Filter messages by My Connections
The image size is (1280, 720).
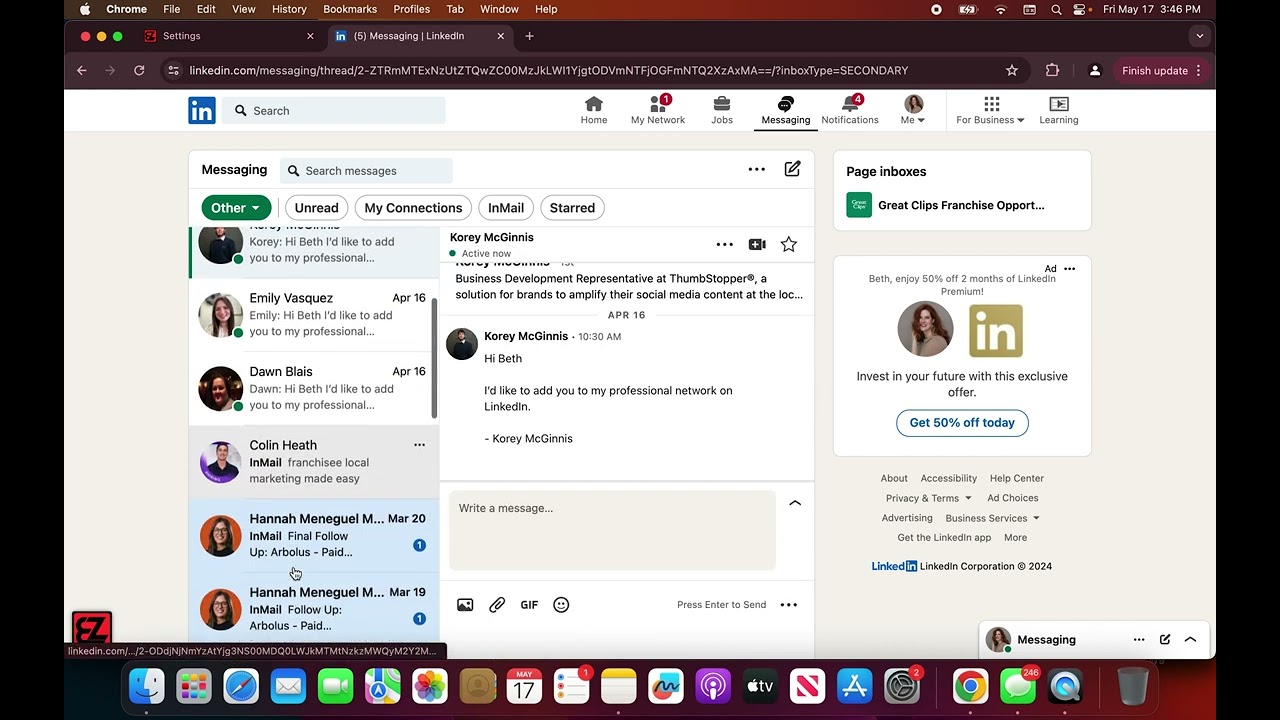click(x=413, y=208)
